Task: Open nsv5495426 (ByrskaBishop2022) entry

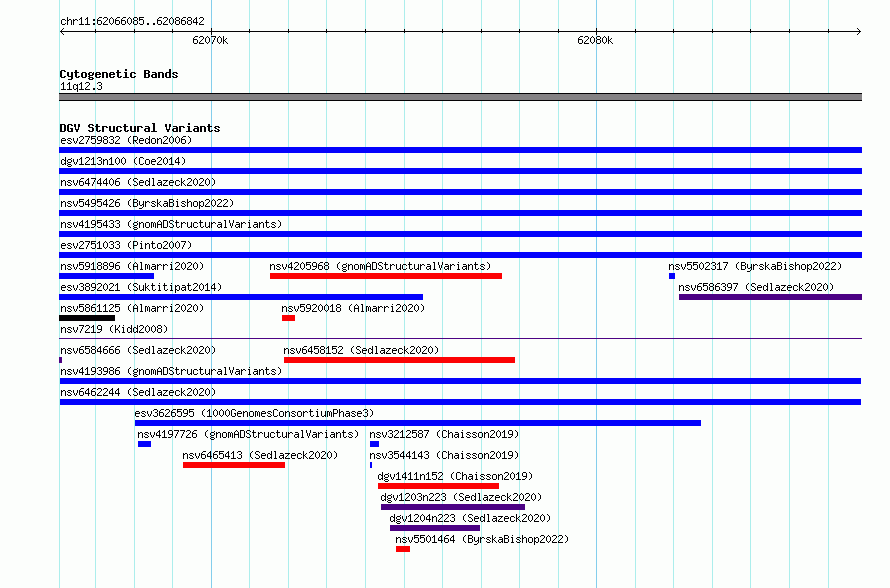Action: [147, 203]
